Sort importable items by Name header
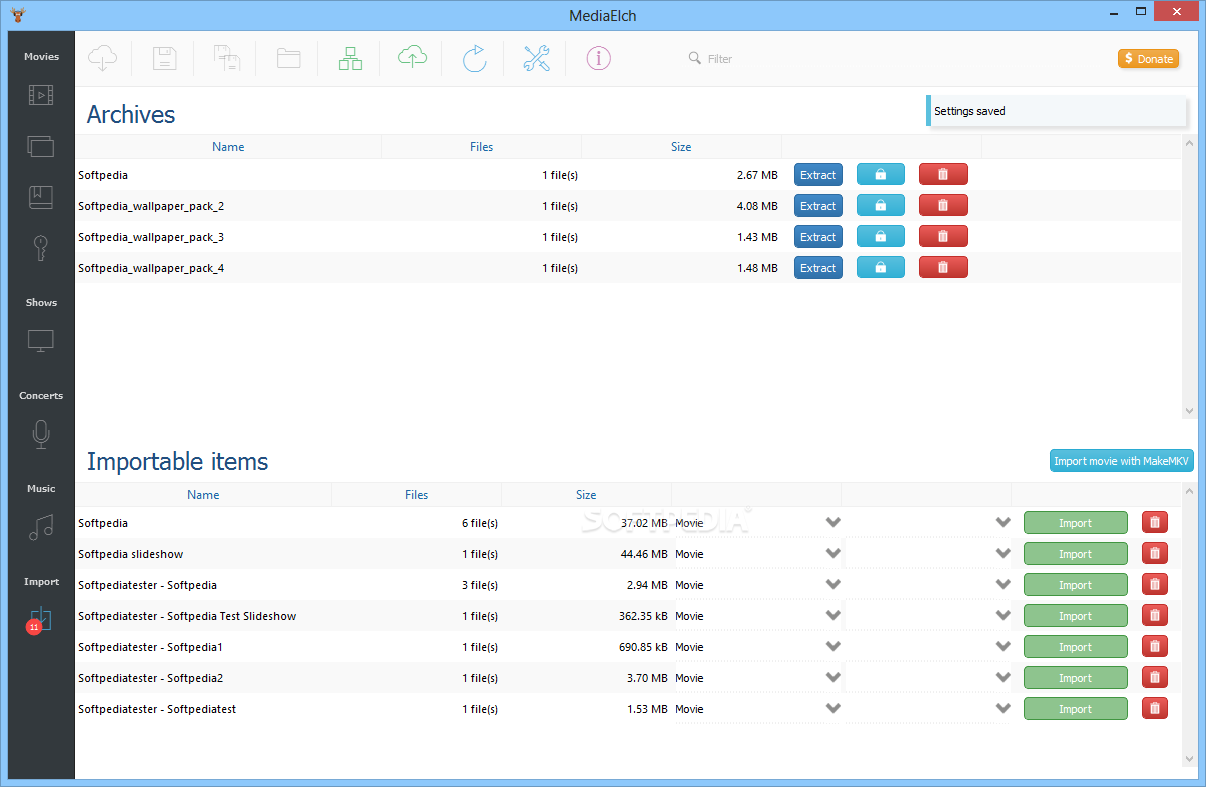Image resolution: width=1206 pixels, height=787 pixels. [203, 495]
